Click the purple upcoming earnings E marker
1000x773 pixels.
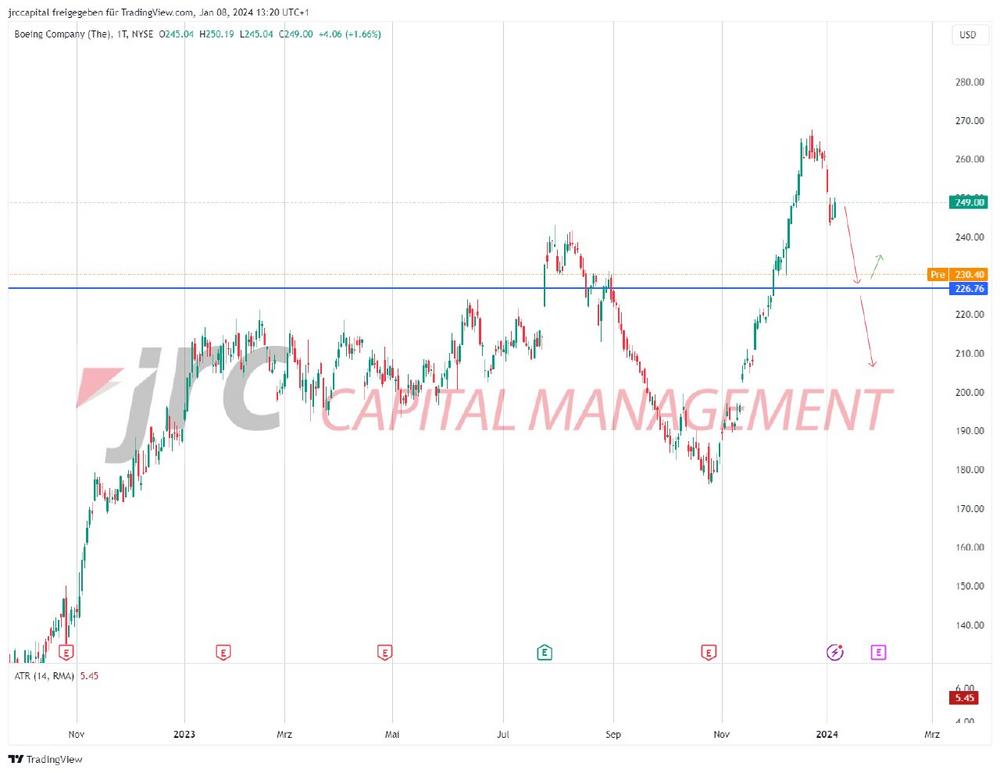coord(878,653)
